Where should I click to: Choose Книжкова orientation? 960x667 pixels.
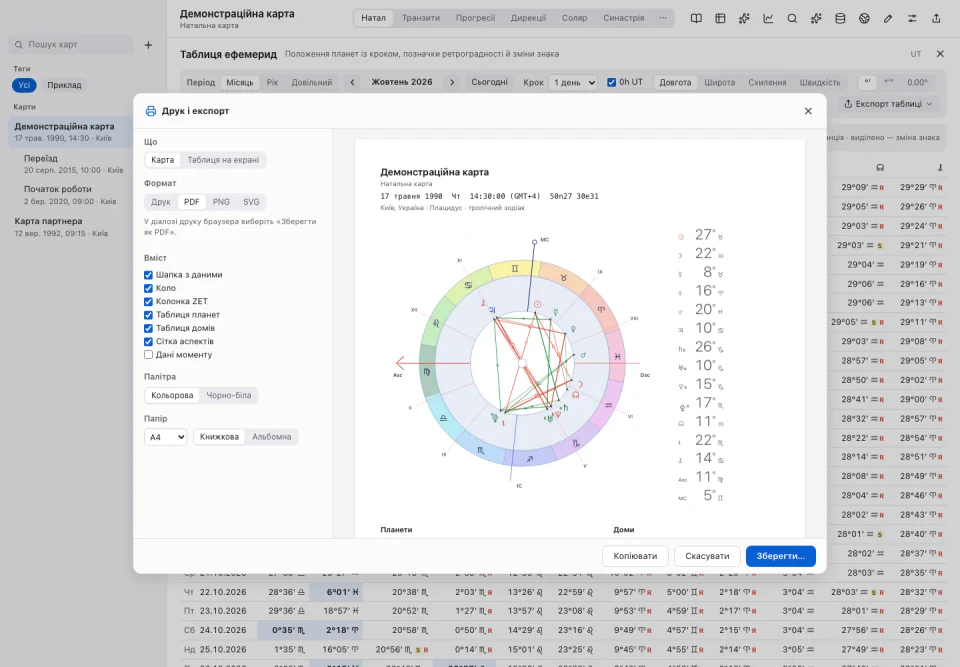pos(219,437)
